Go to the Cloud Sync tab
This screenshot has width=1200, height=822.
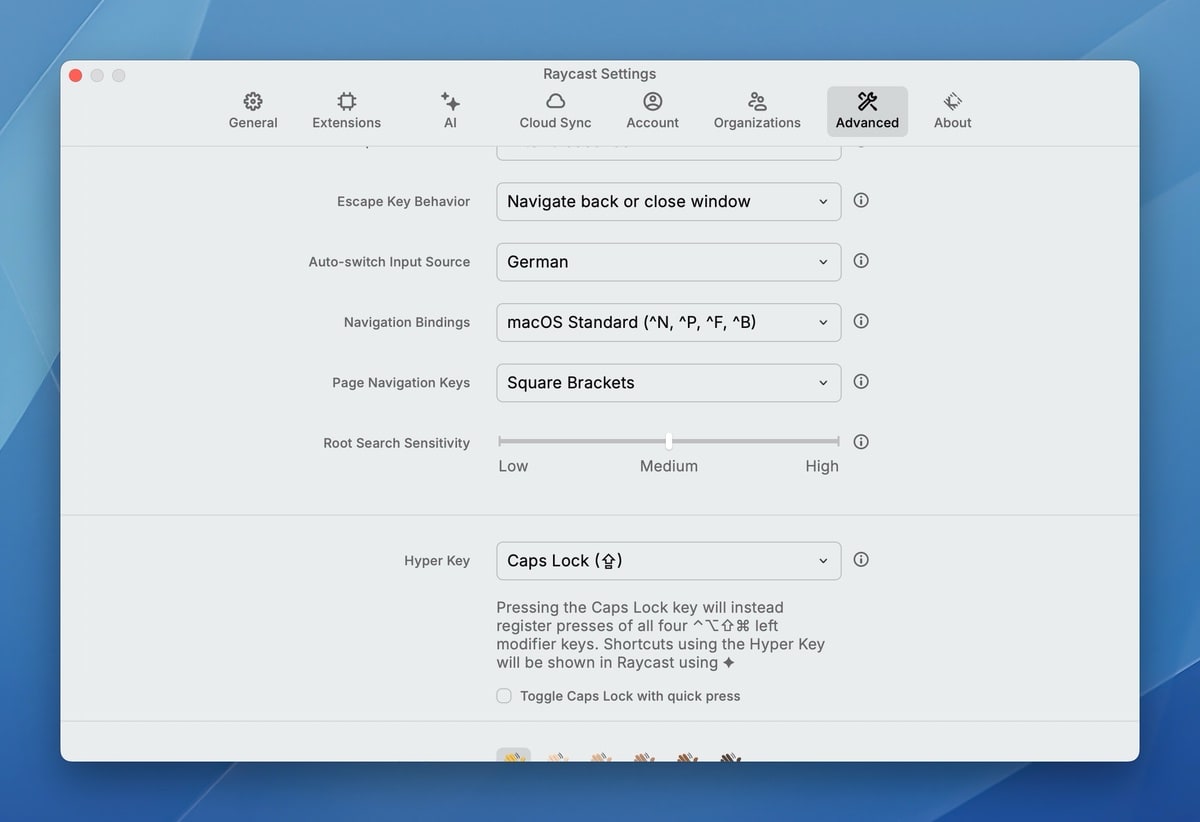(x=555, y=111)
